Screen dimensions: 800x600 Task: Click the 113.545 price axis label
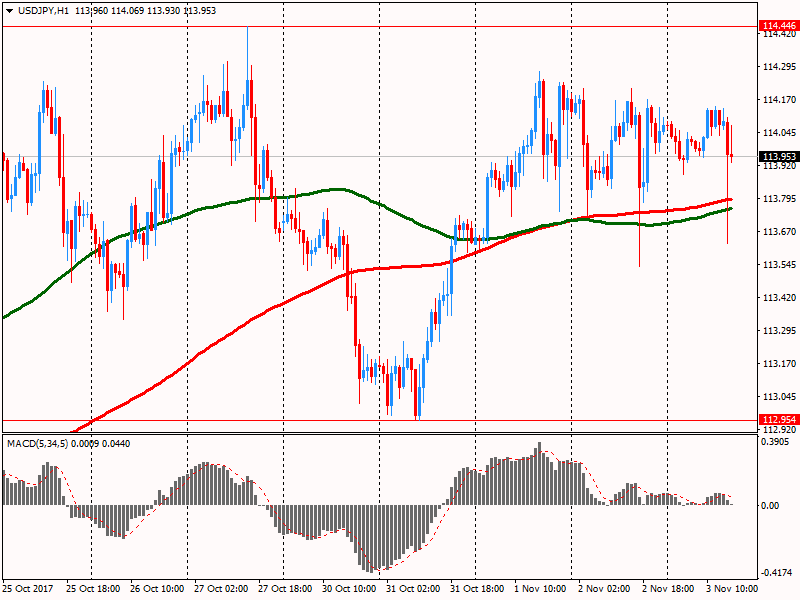[779, 265]
